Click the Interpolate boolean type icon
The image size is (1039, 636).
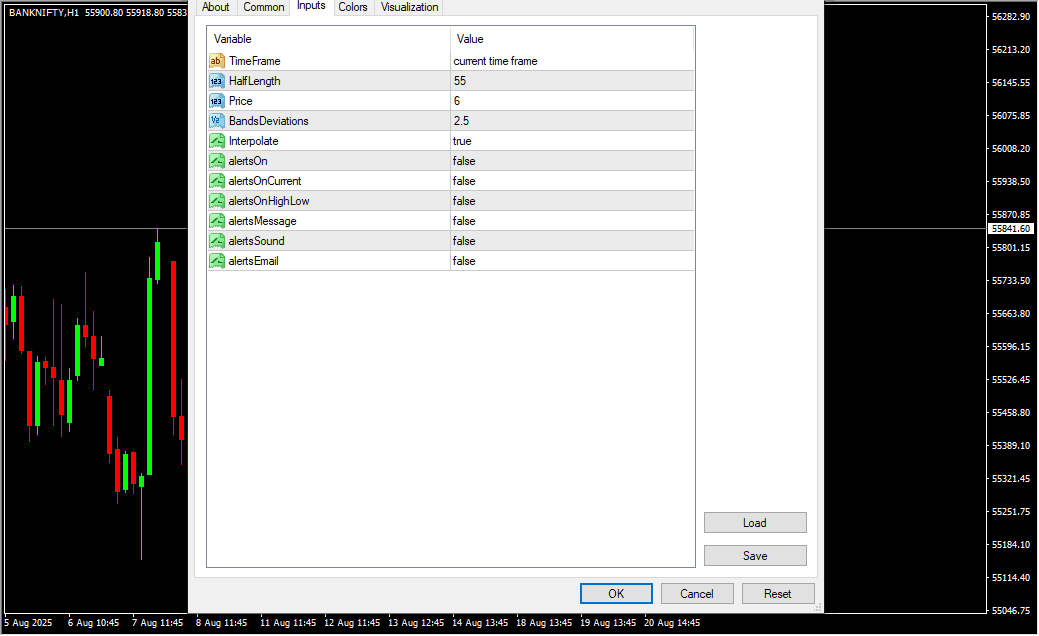pyautogui.click(x=216, y=141)
